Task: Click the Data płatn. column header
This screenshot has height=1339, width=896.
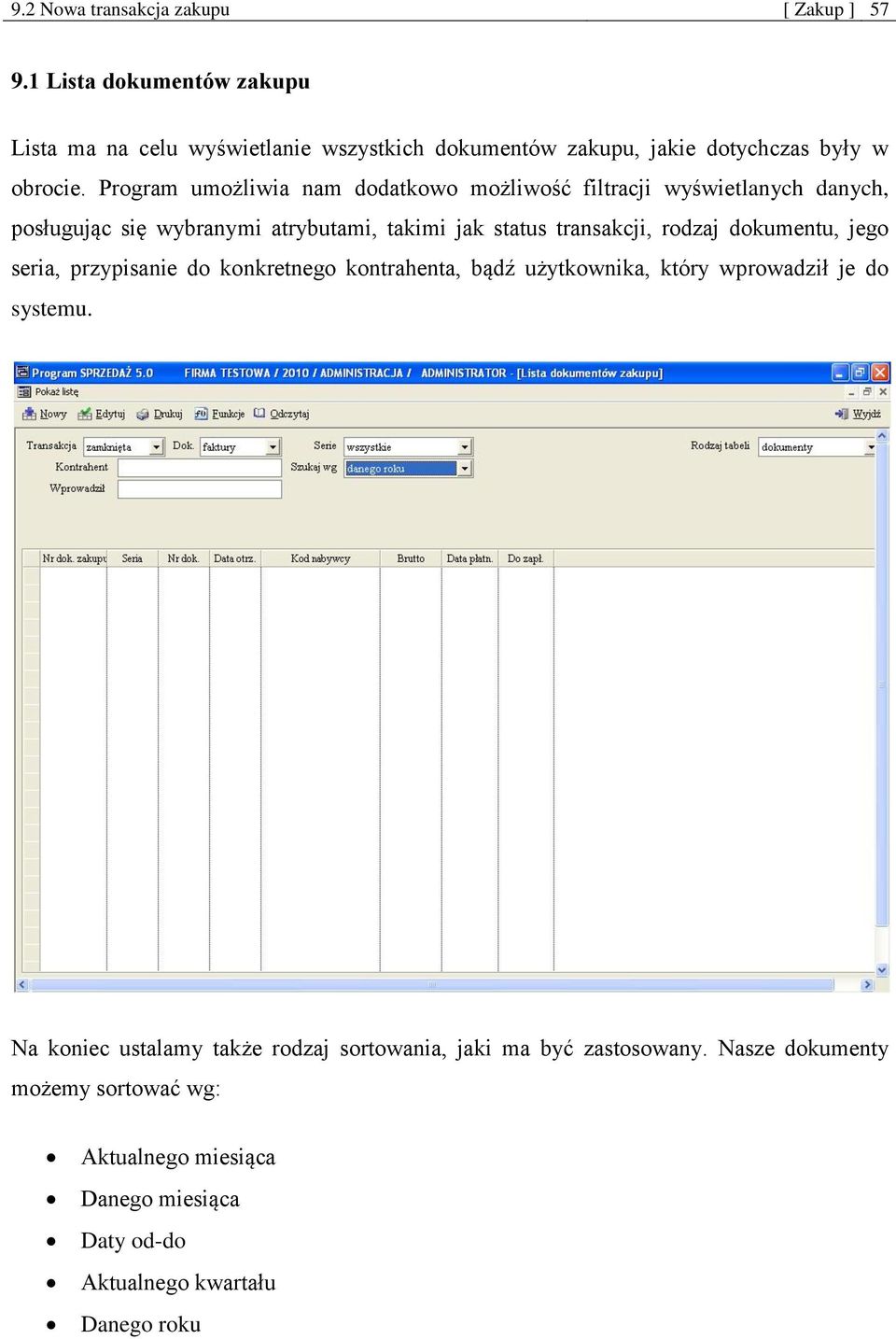Action: pos(469,558)
